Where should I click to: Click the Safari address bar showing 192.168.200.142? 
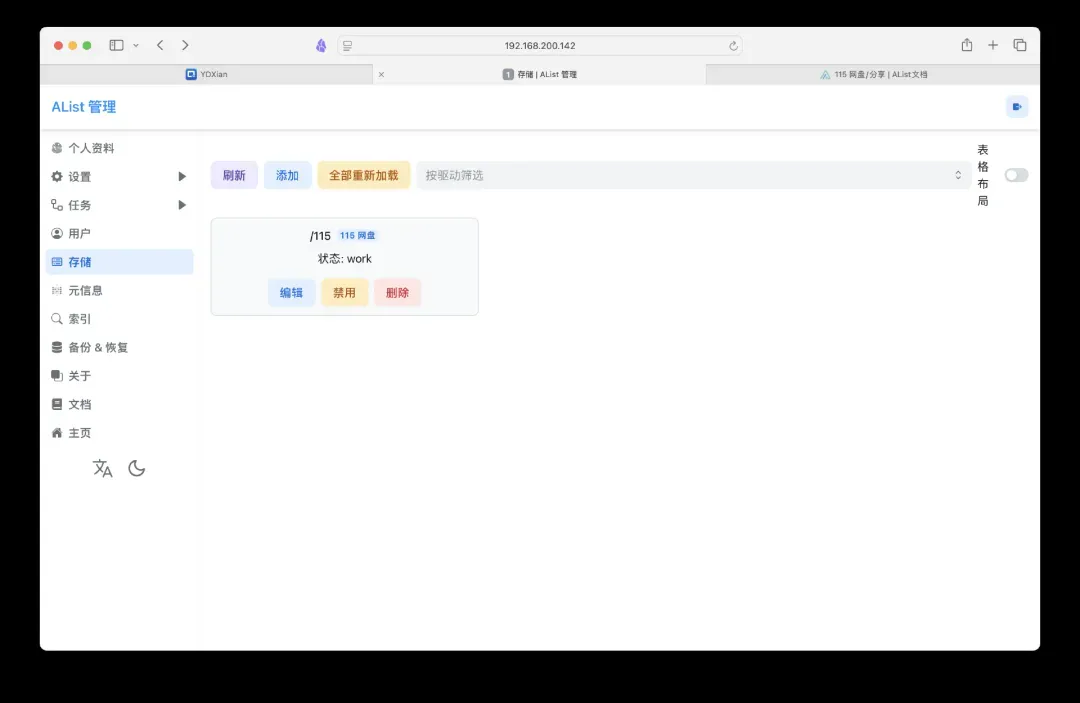click(540, 46)
